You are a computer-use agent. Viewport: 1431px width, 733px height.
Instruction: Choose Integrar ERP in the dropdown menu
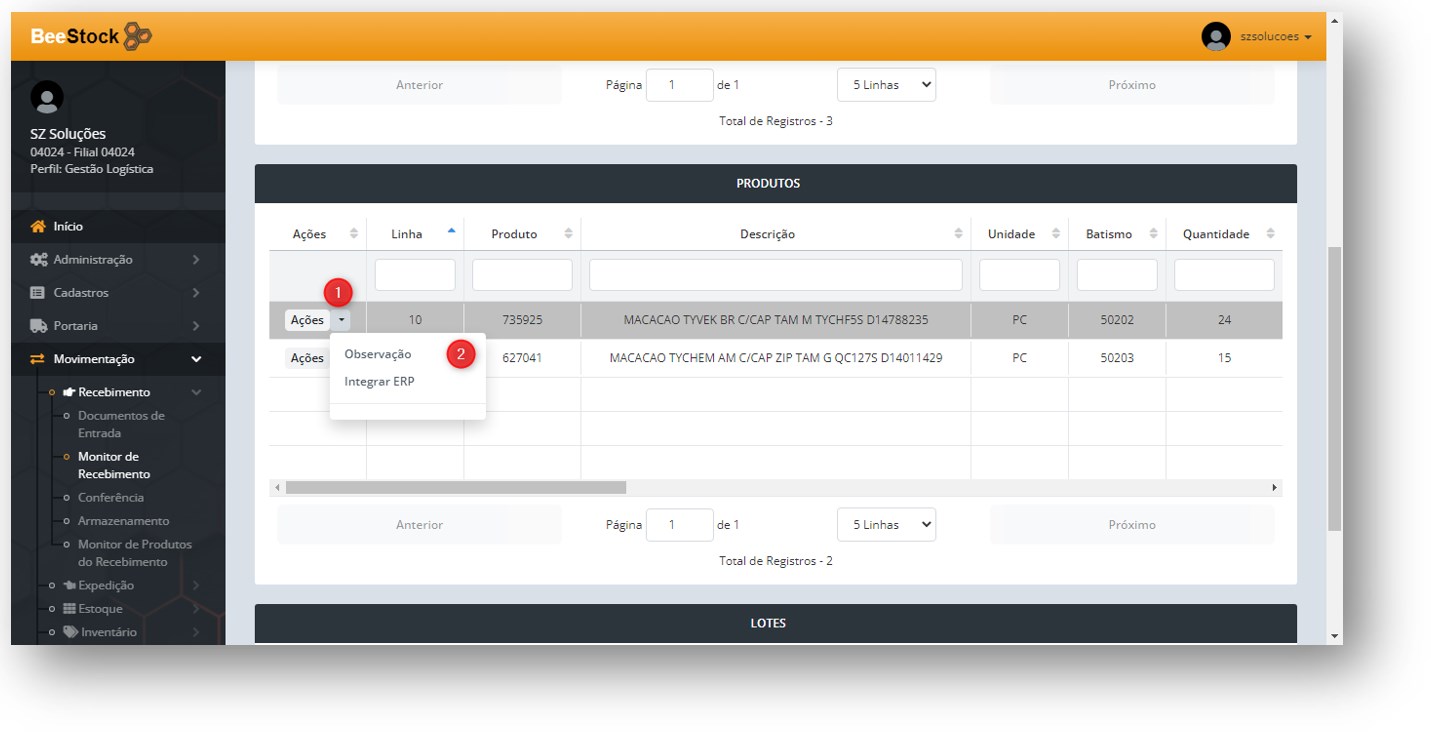click(x=379, y=382)
